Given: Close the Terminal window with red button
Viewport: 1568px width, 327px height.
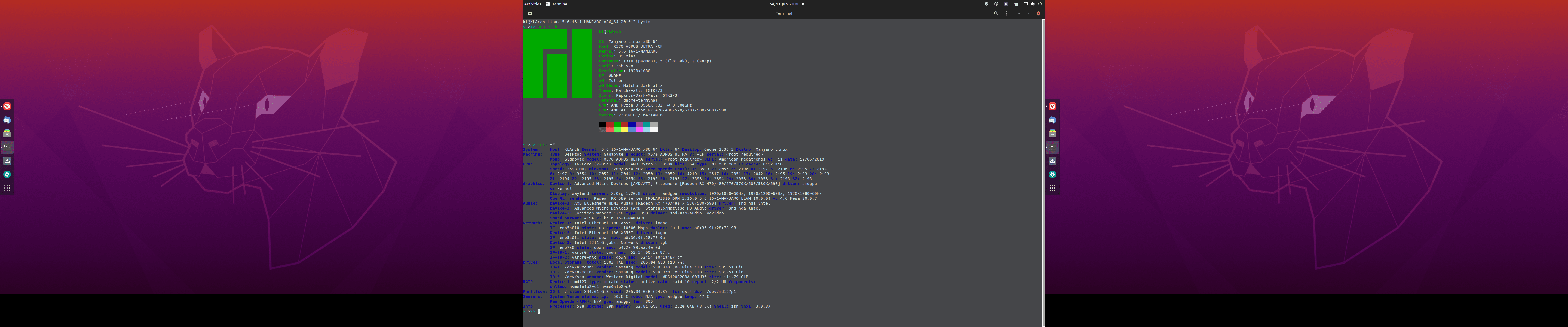Looking at the screenshot, I should click(x=1039, y=13).
